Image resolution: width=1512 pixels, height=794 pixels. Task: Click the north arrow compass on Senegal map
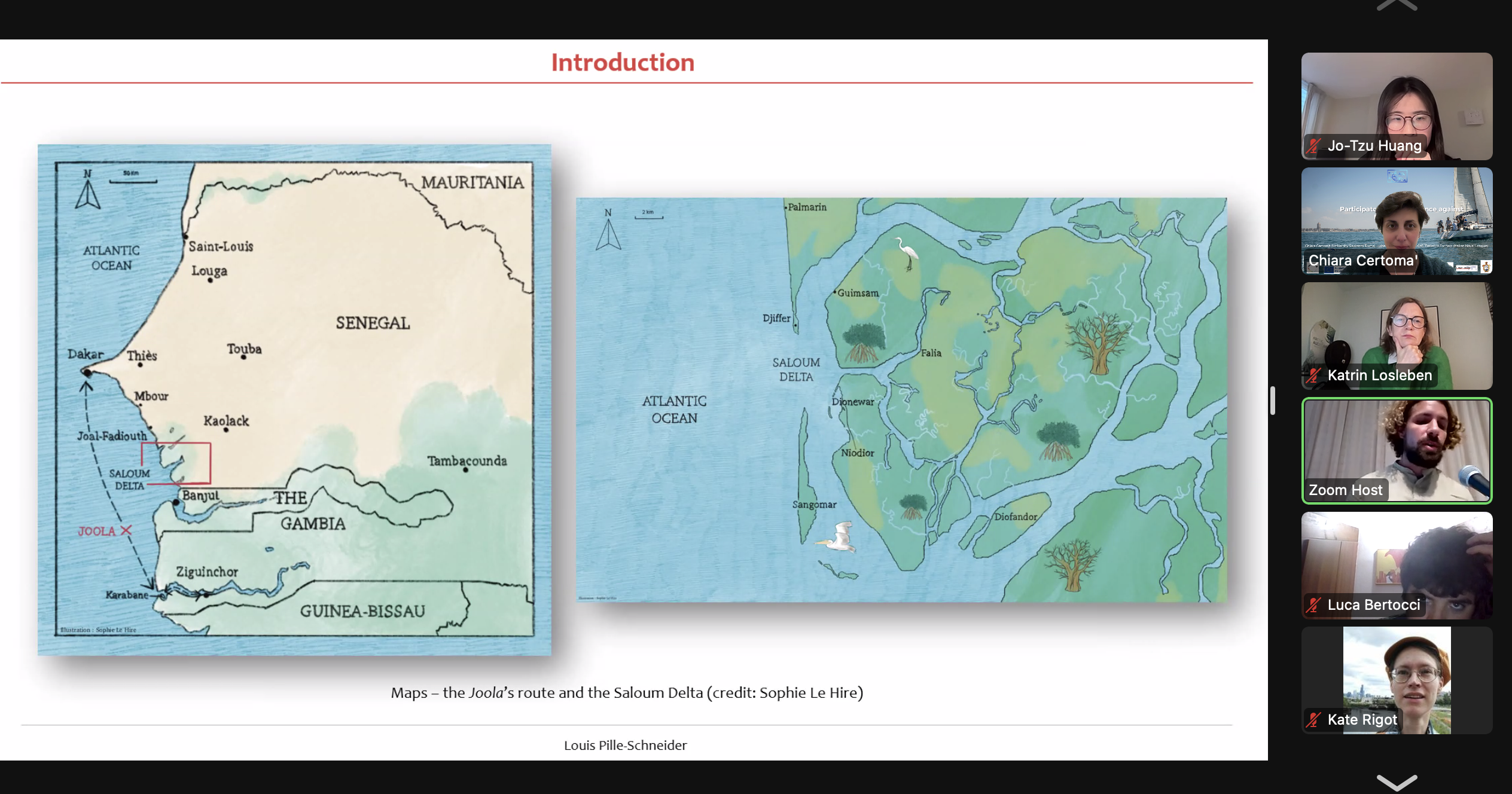(x=88, y=190)
